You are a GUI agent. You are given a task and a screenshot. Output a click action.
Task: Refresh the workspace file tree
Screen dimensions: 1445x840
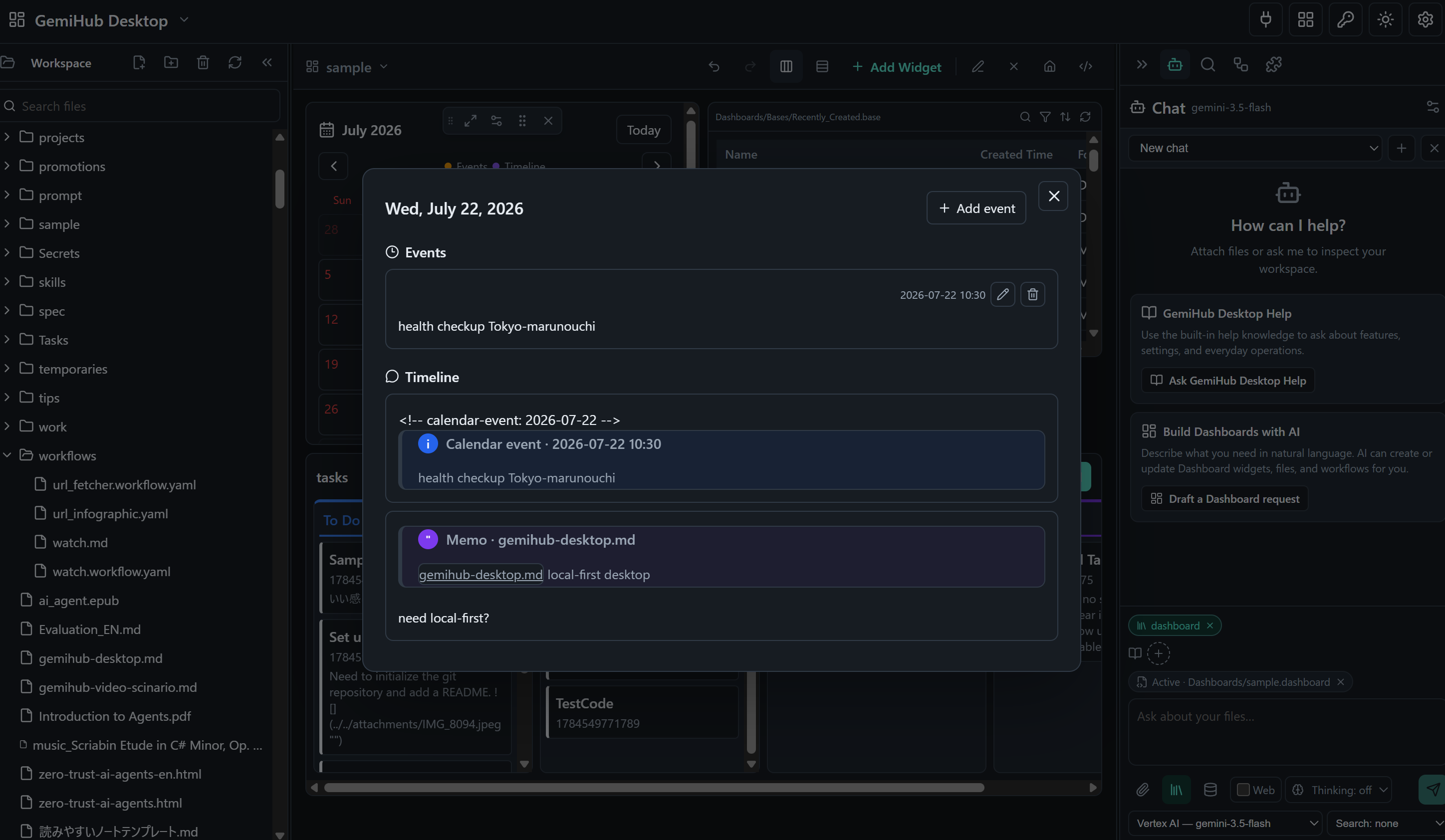pyautogui.click(x=235, y=62)
